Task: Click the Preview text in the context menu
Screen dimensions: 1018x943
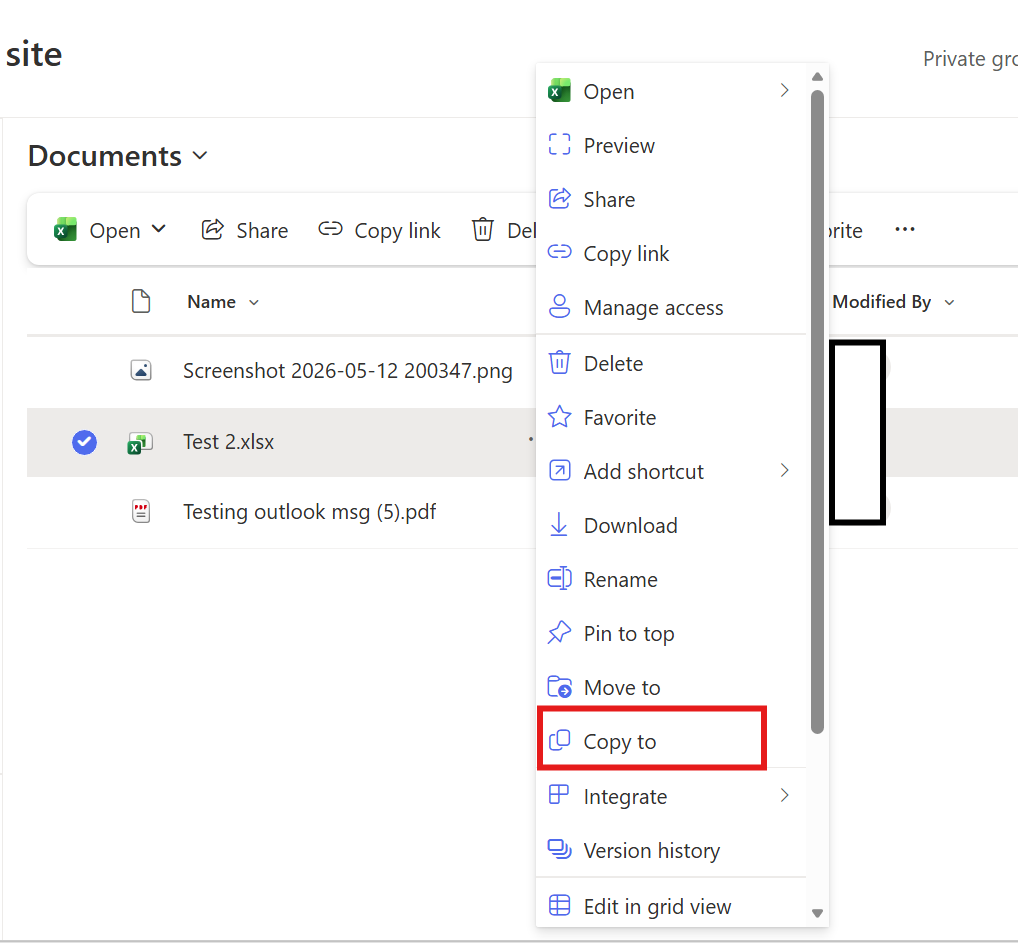Action: pyautogui.click(x=619, y=145)
